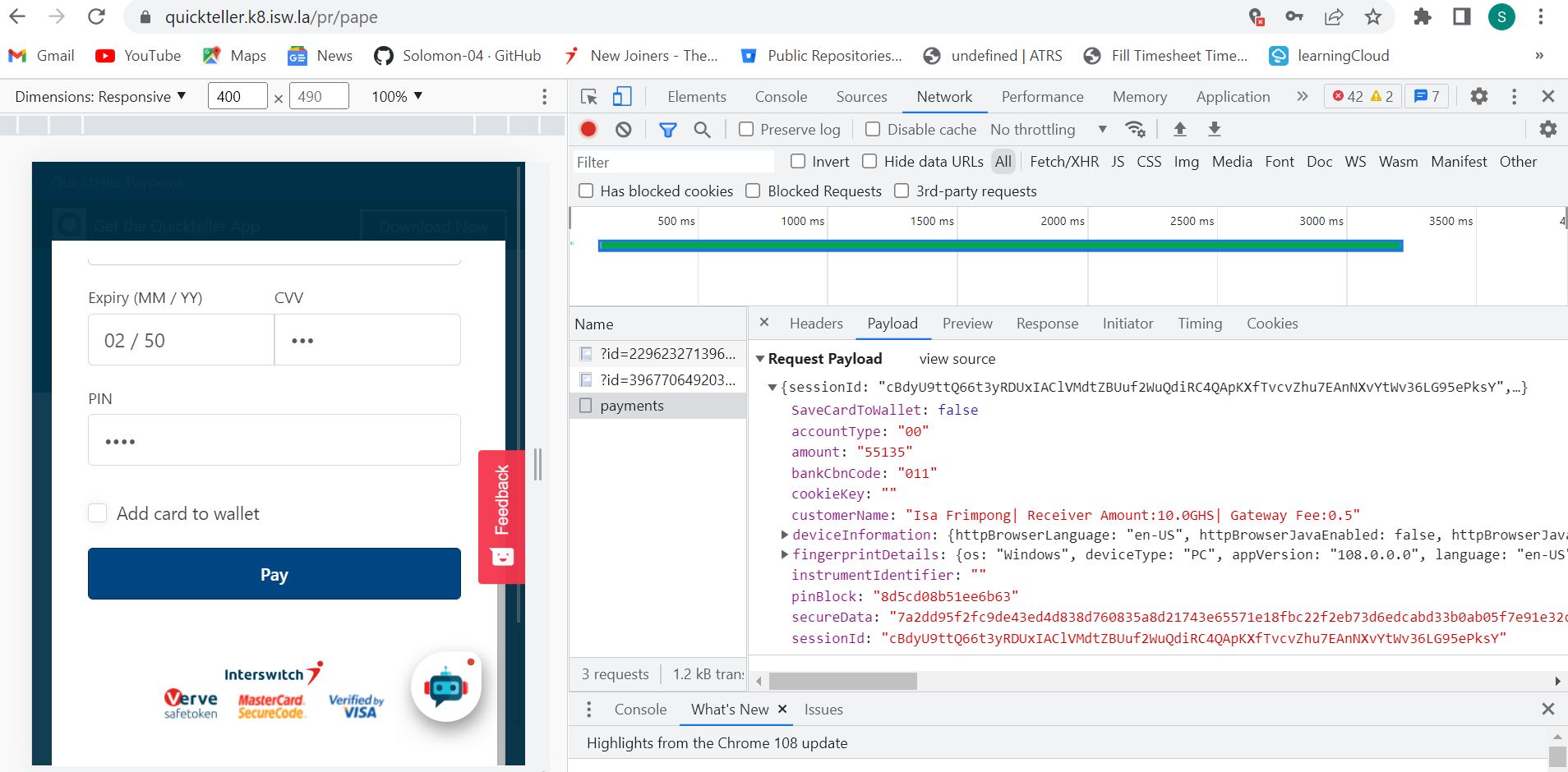
Task: Select the inspect element picker
Action: [x=589, y=97]
